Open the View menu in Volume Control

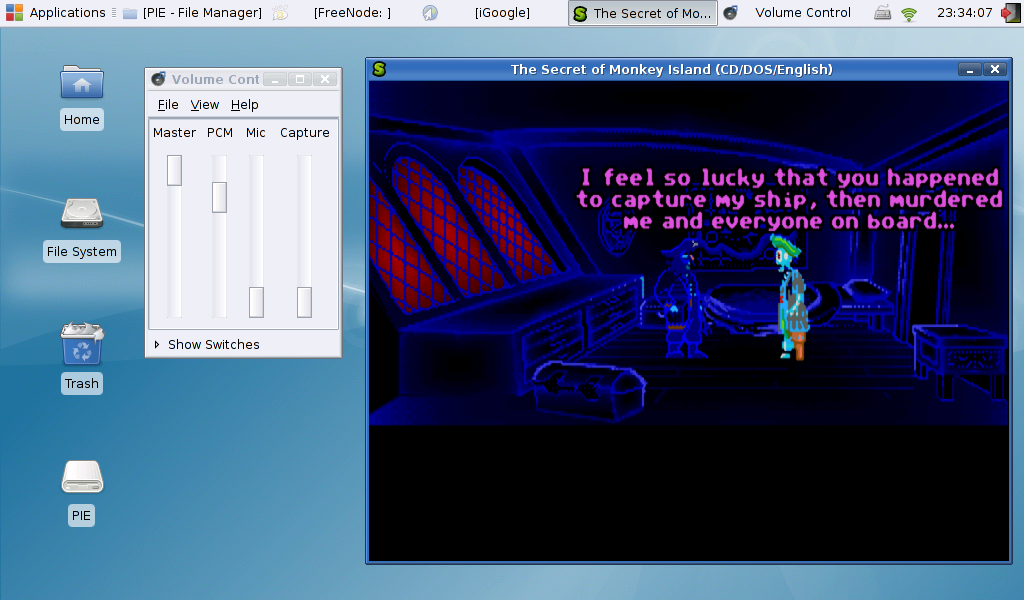[x=204, y=104]
